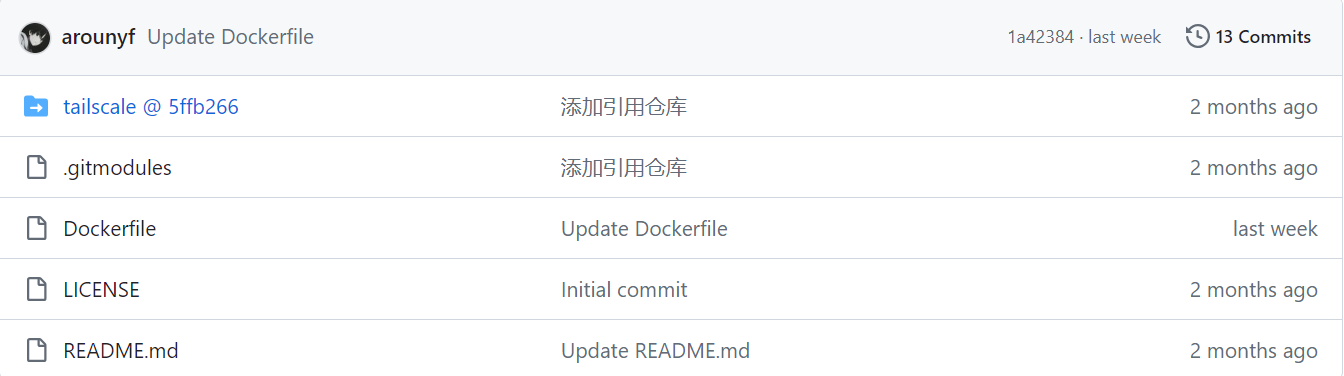The image size is (1344, 376).
Task: Open tailscale @ 5ffb266 submodule link
Action: click(x=151, y=107)
